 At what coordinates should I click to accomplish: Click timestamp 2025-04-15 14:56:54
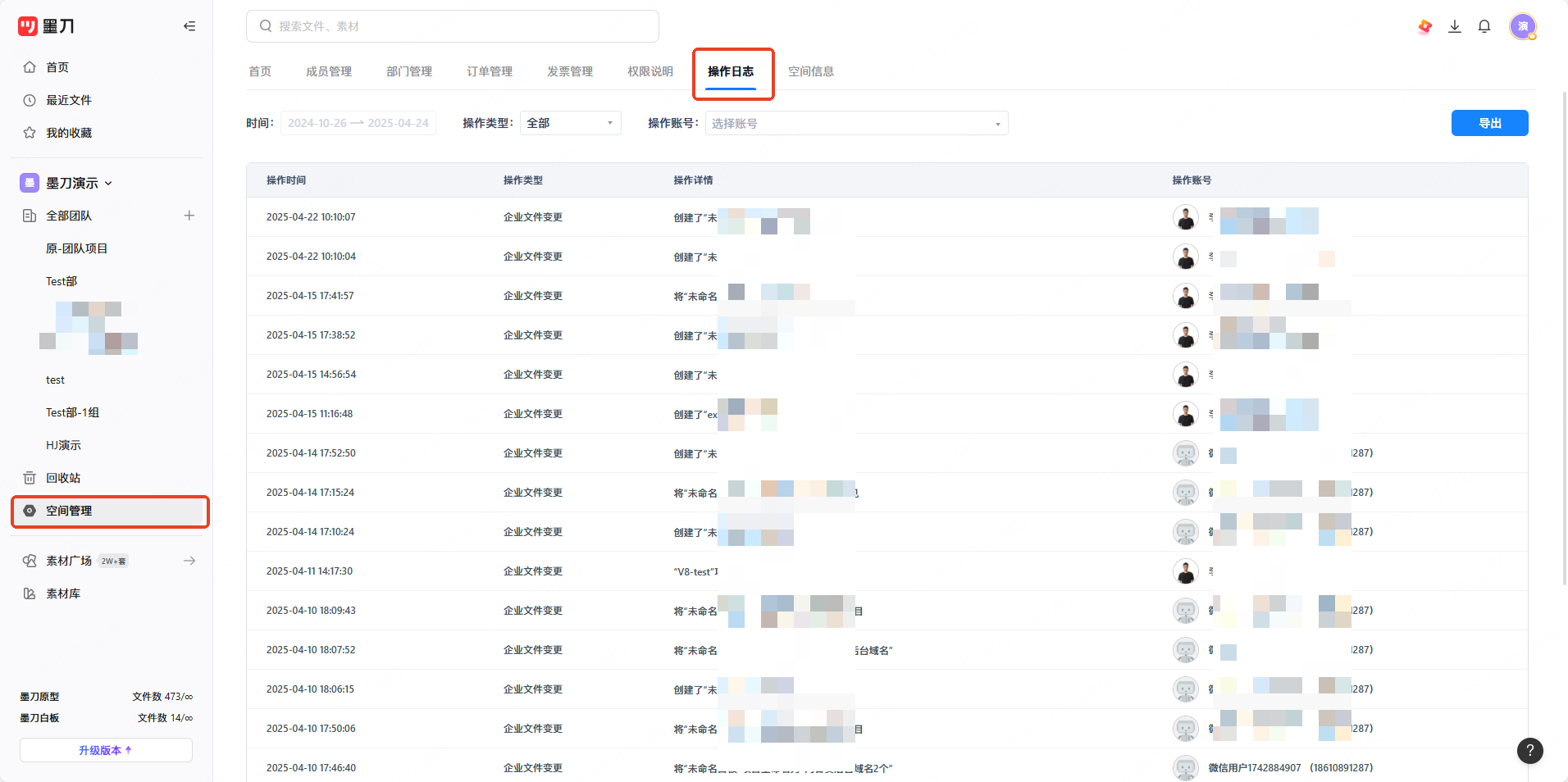312,375
